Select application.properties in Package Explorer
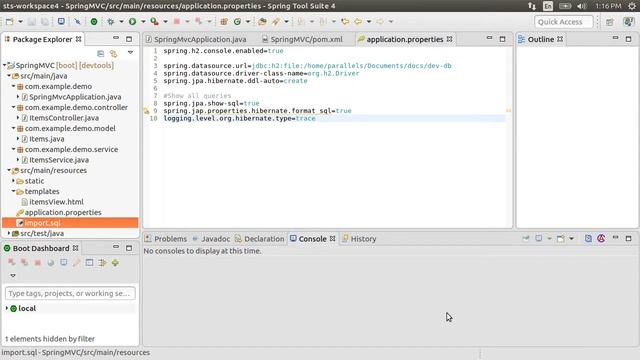This screenshot has height=360, width=640. tap(63, 213)
